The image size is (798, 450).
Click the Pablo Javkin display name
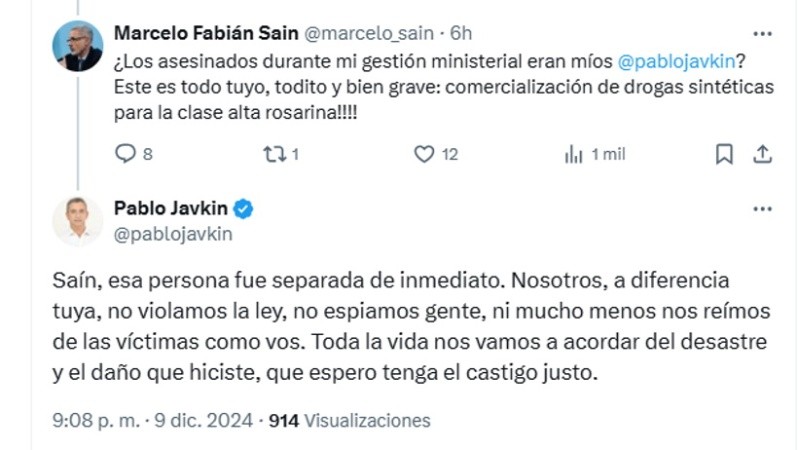(172, 209)
